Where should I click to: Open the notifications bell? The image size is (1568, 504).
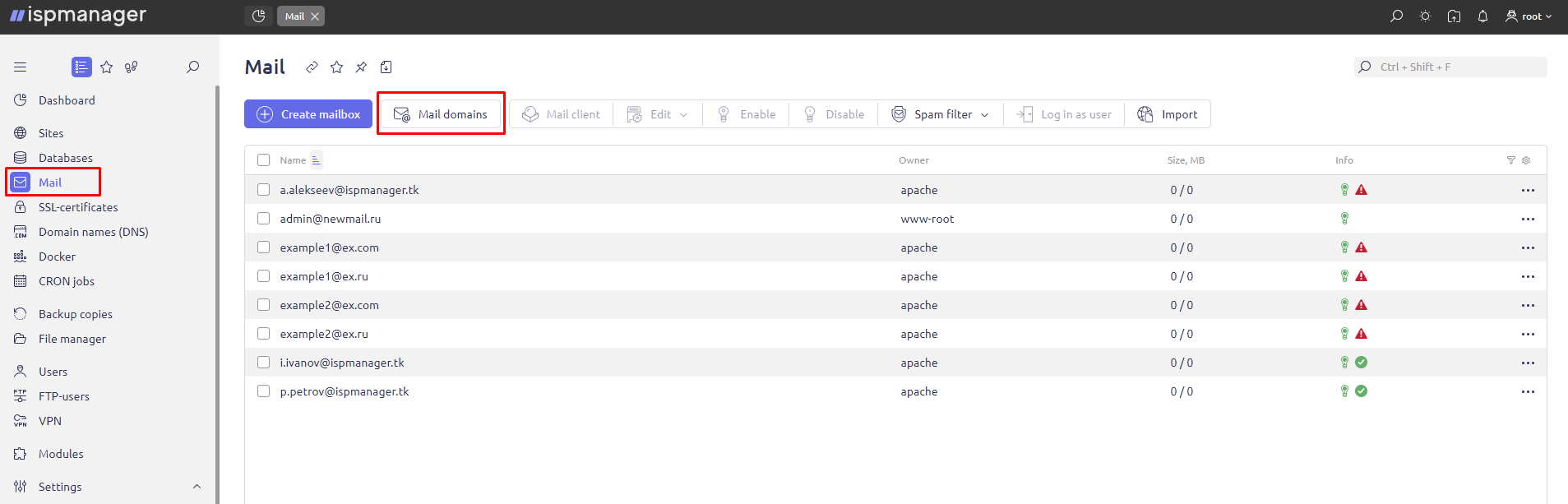point(1482,16)
